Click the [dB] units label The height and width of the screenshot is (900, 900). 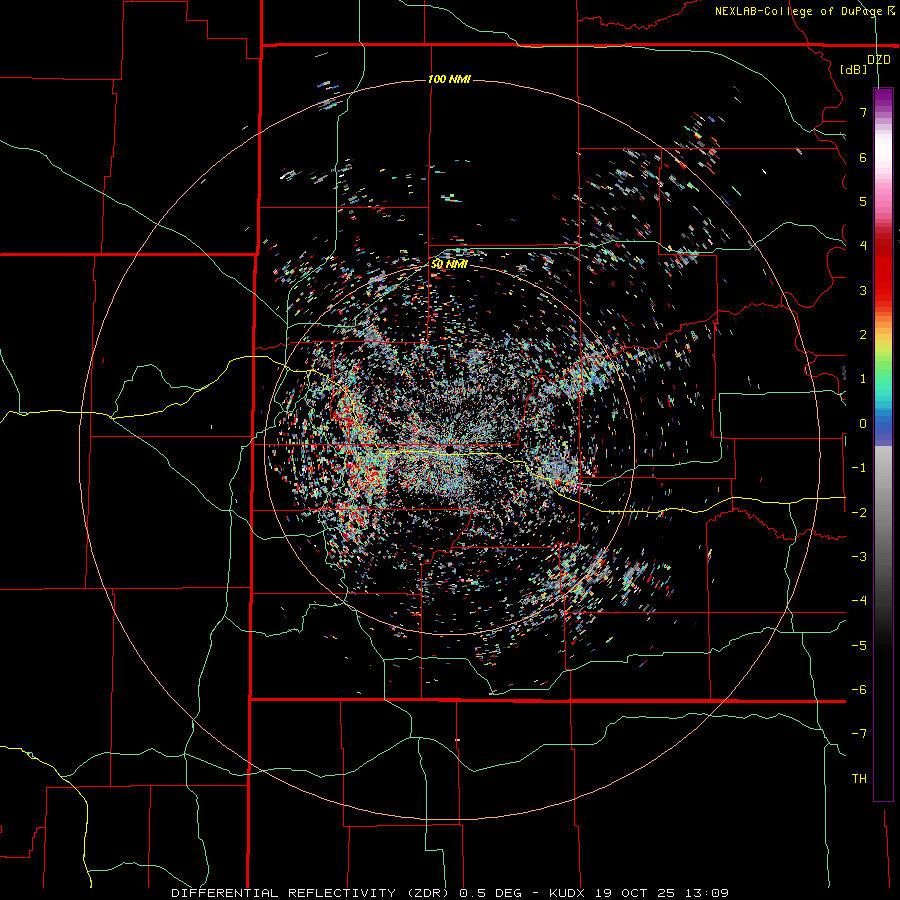point(854,69)
